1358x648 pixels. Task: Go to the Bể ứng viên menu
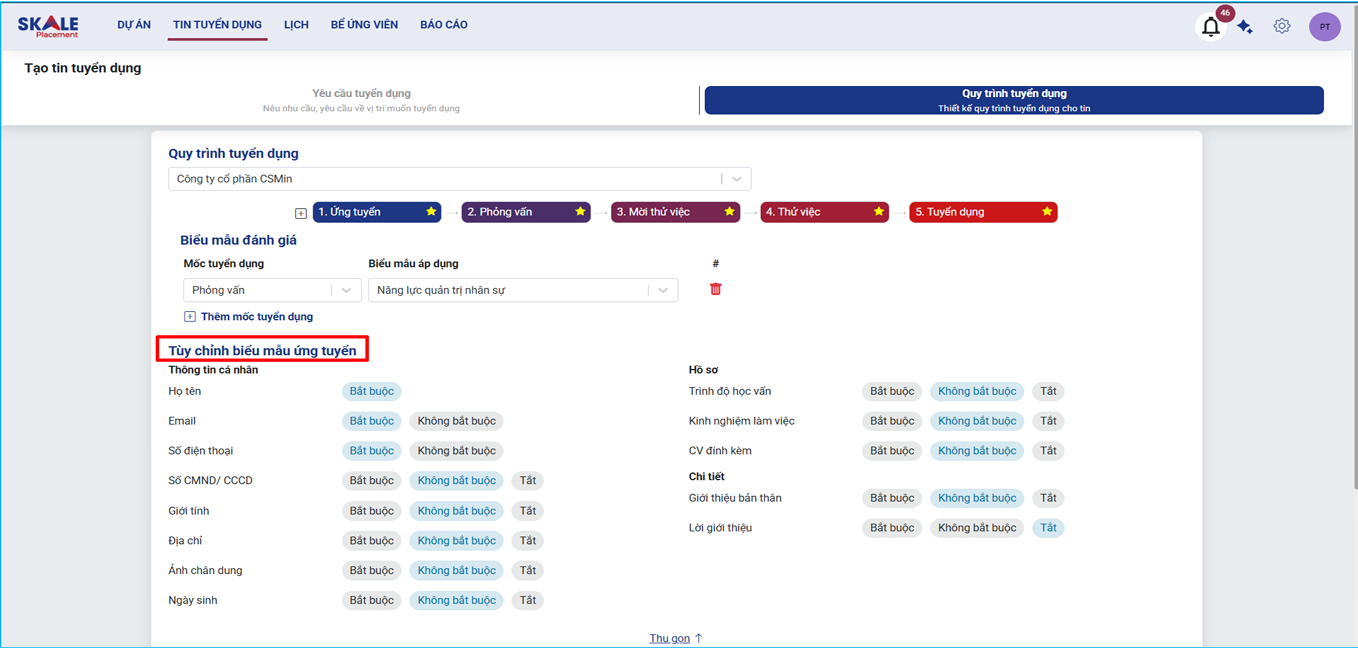coord(364,25)
